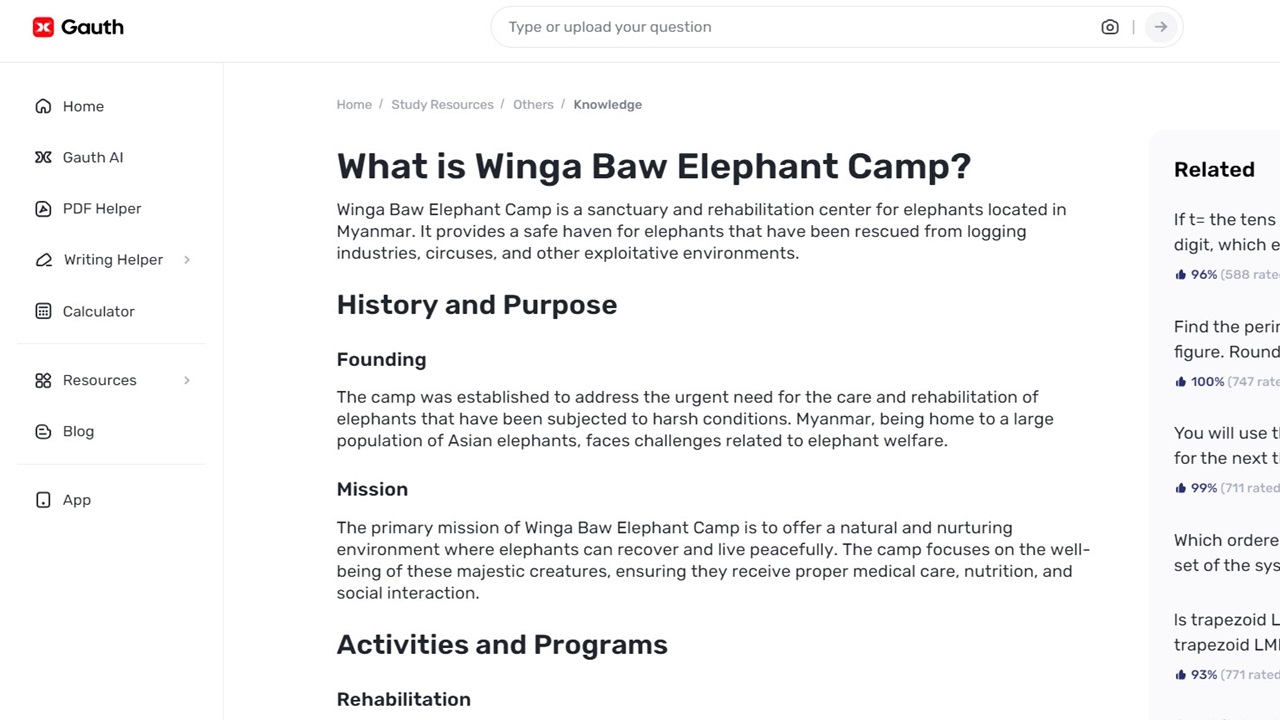Open the Knowledge breadcrumb item
1280x720 pixels.
tap(607, 104)
